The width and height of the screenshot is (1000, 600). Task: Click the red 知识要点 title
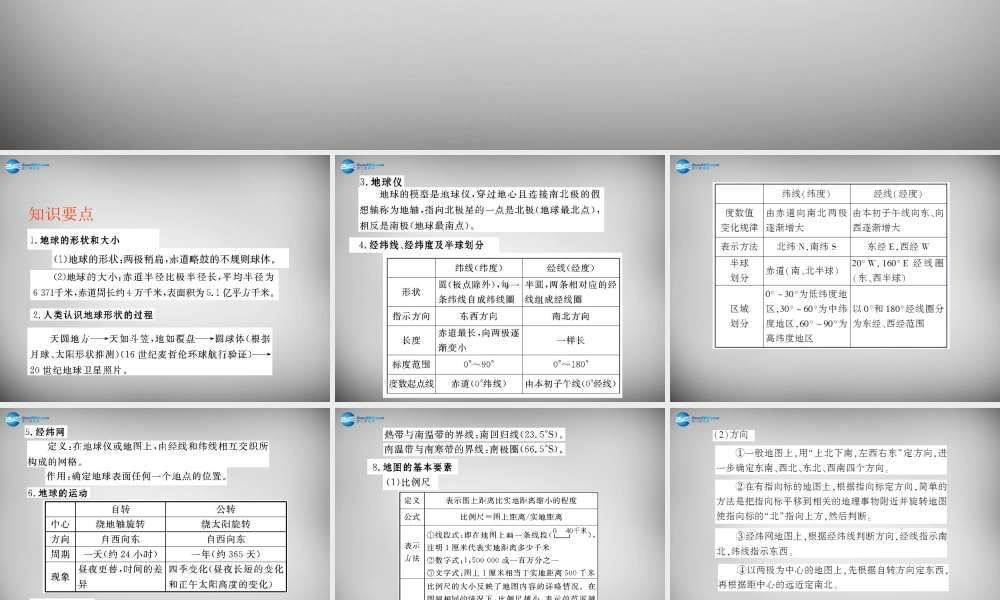pyautogui.click(x=61, y=214)
